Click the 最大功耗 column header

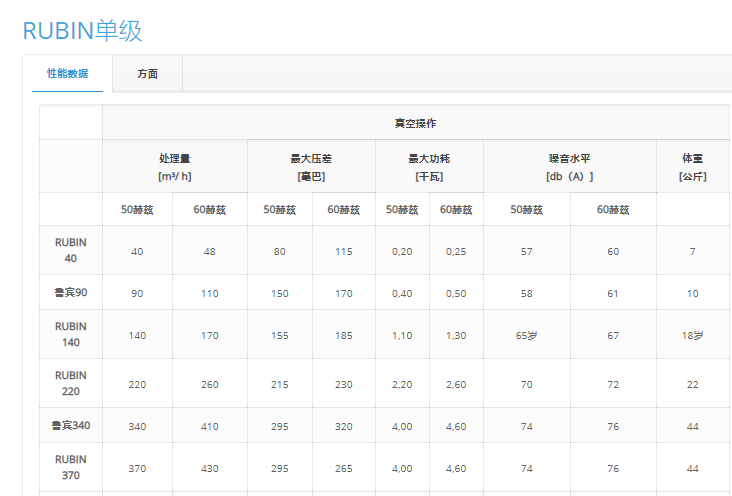pos(429,167)
